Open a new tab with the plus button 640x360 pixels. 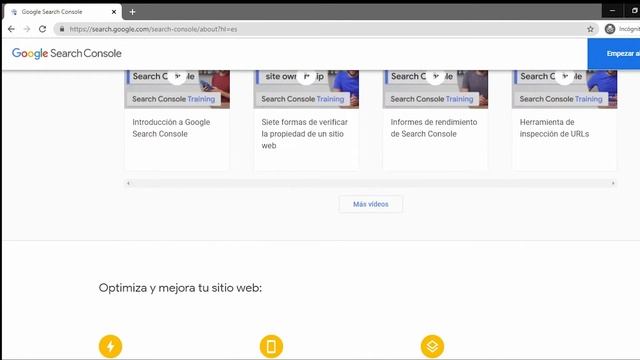132,12
